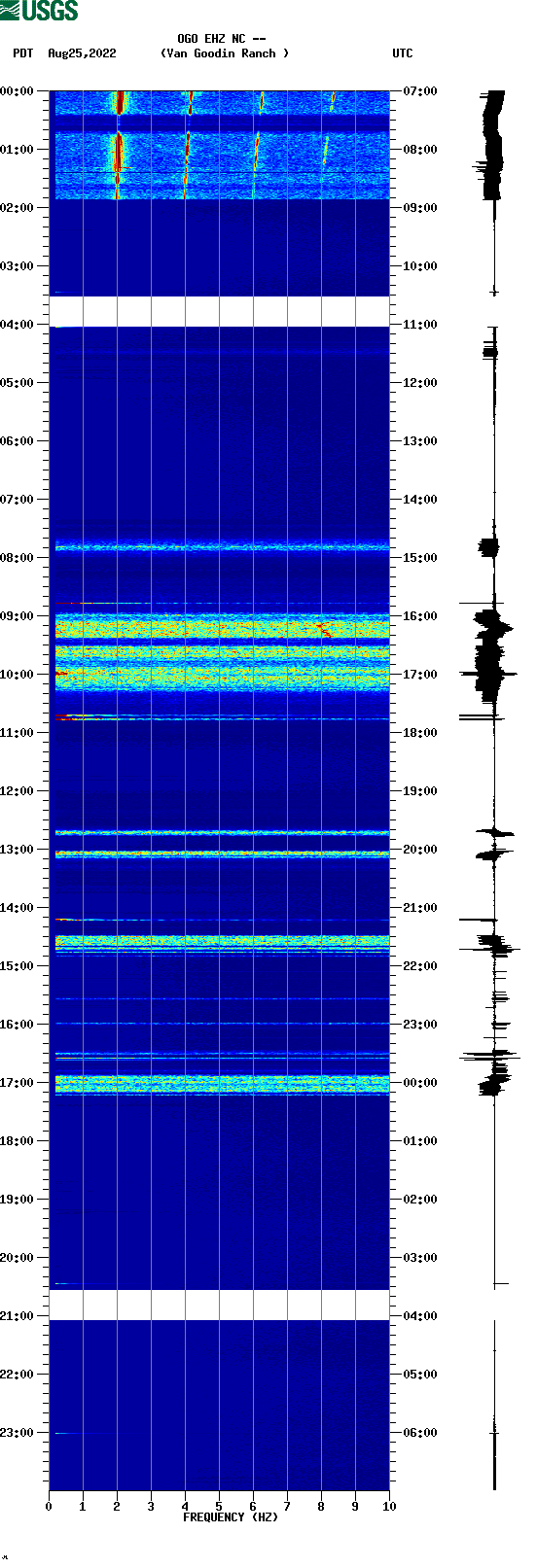The width and height of the screenshot is (537, 1568).
Task: Click the 'FREQUENCY (HZ)' axis label
Action: 231,1517
